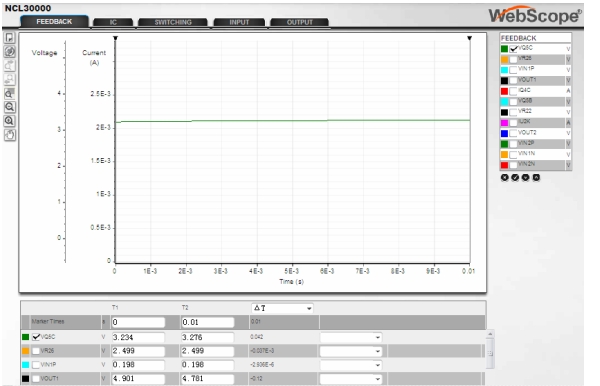Click the red IQ4C color swatch
Viewport: 600px width, 386px height.
coord(504,91)
